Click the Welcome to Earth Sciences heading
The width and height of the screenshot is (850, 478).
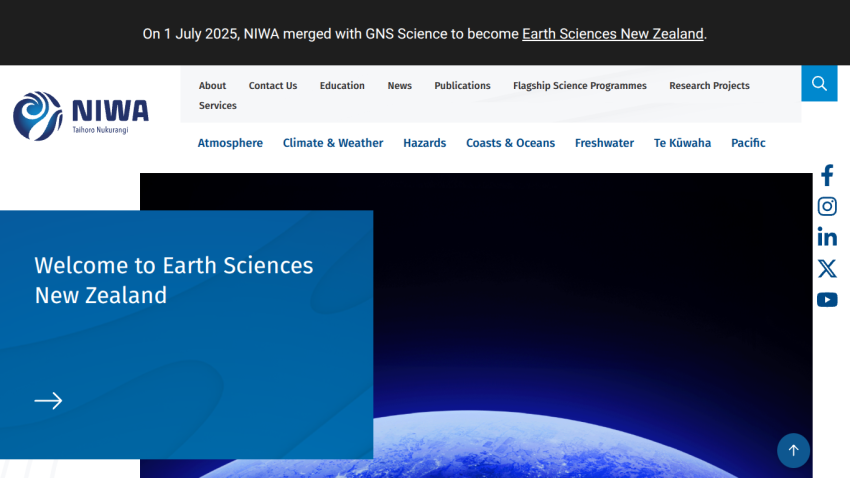point(173,280)
